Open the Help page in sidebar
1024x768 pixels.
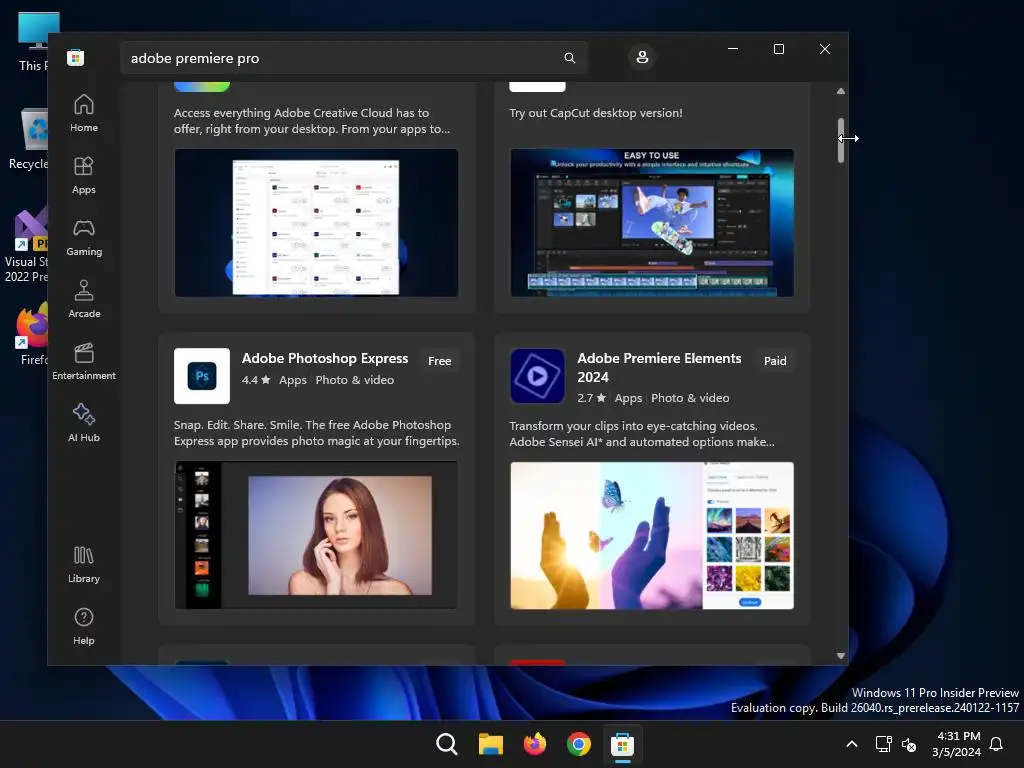(84, 627)
